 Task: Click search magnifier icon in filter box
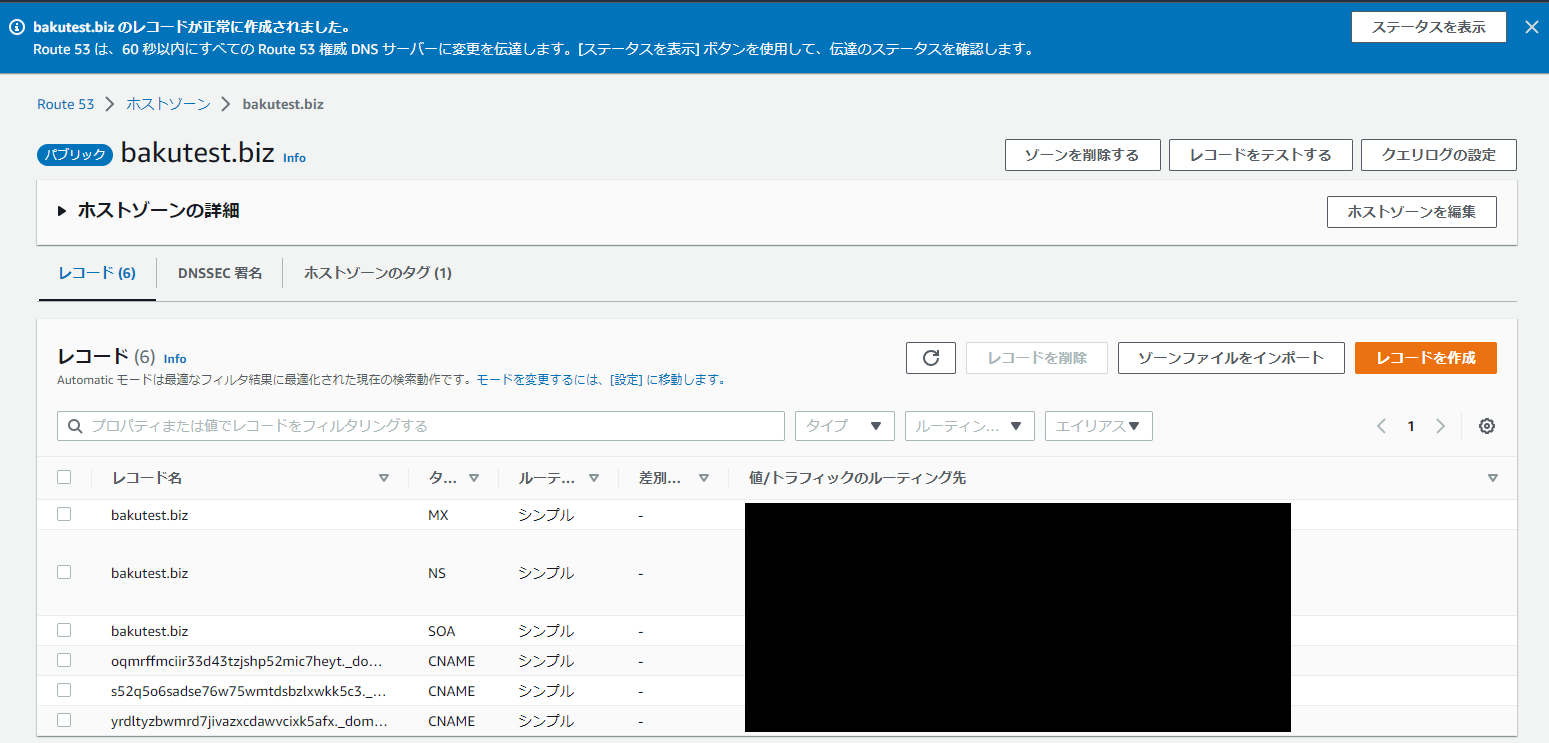coord(75,426)
